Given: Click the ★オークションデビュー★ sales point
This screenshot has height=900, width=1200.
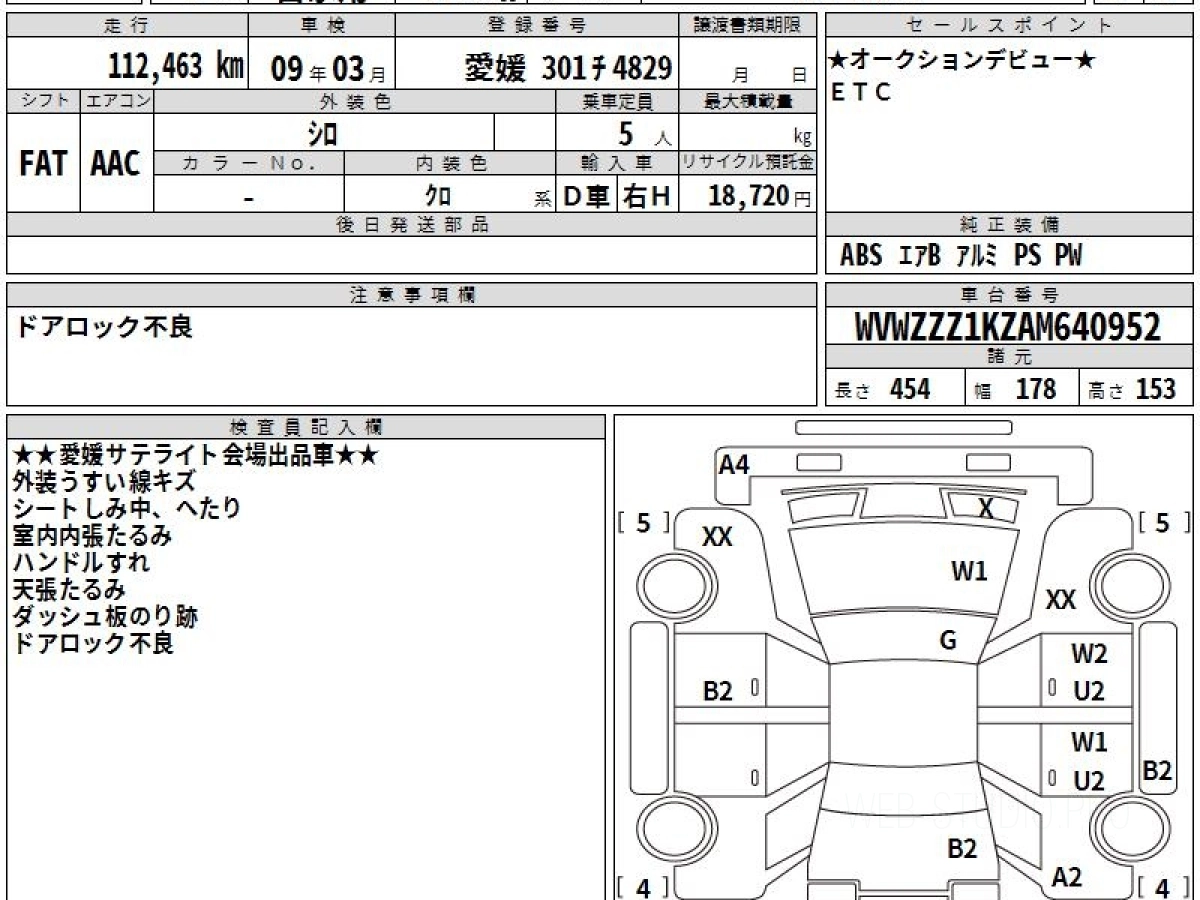Looking at the screenshot, I should (961, 61).
